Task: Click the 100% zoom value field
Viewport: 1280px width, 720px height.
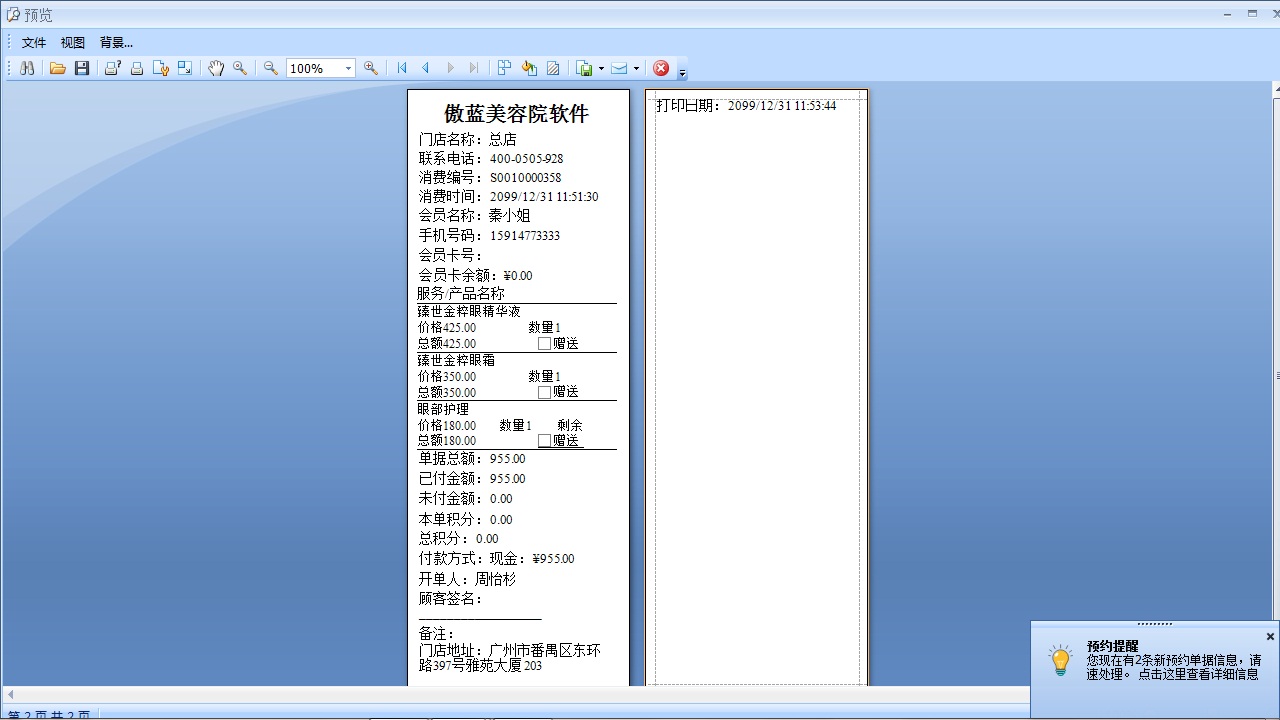Action: (x=315, y=68)
